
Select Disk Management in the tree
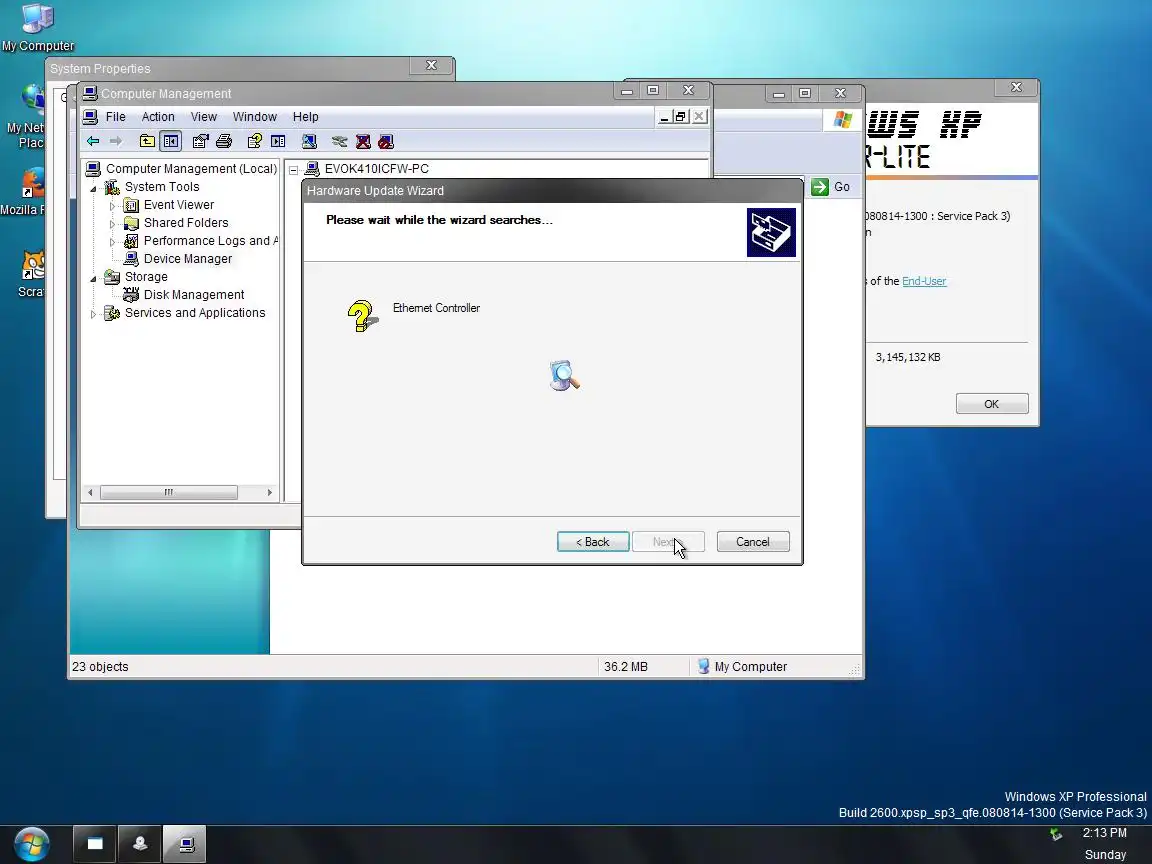194,295
